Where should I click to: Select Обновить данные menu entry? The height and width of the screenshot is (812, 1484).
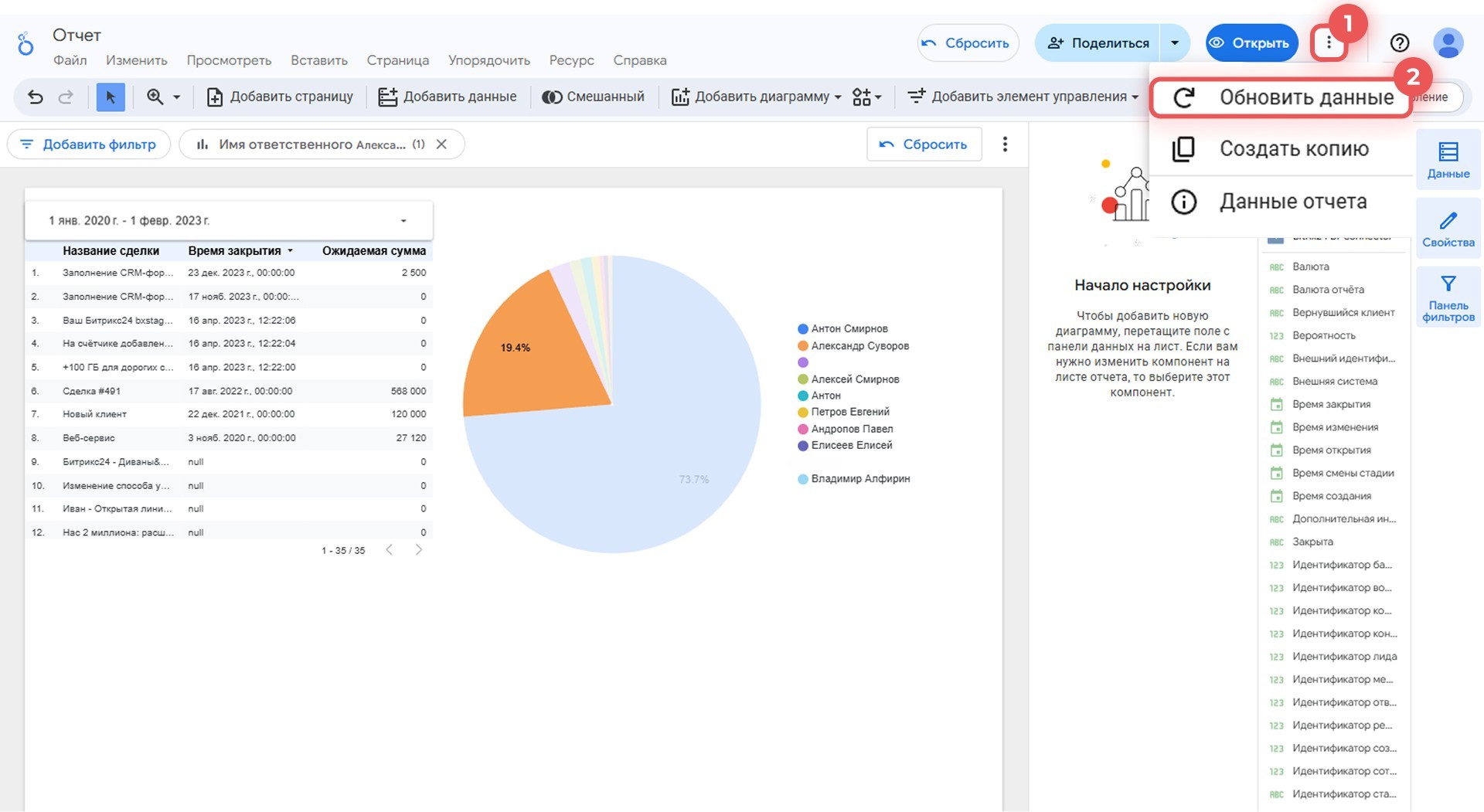tap(1281, 97)
